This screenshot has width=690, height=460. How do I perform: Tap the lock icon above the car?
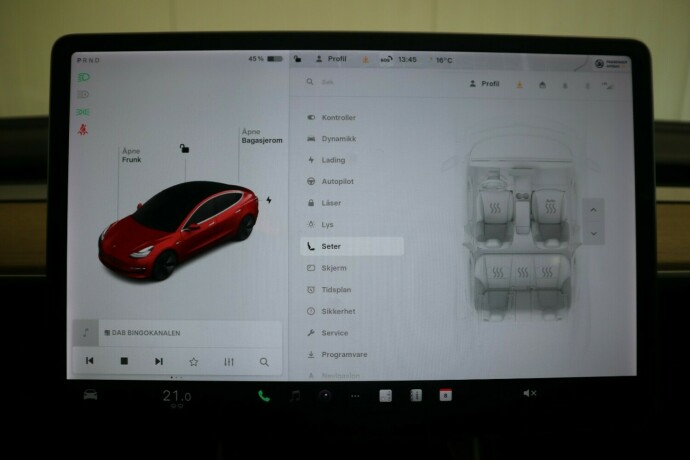pyautogui.click(x=184, y=148)
